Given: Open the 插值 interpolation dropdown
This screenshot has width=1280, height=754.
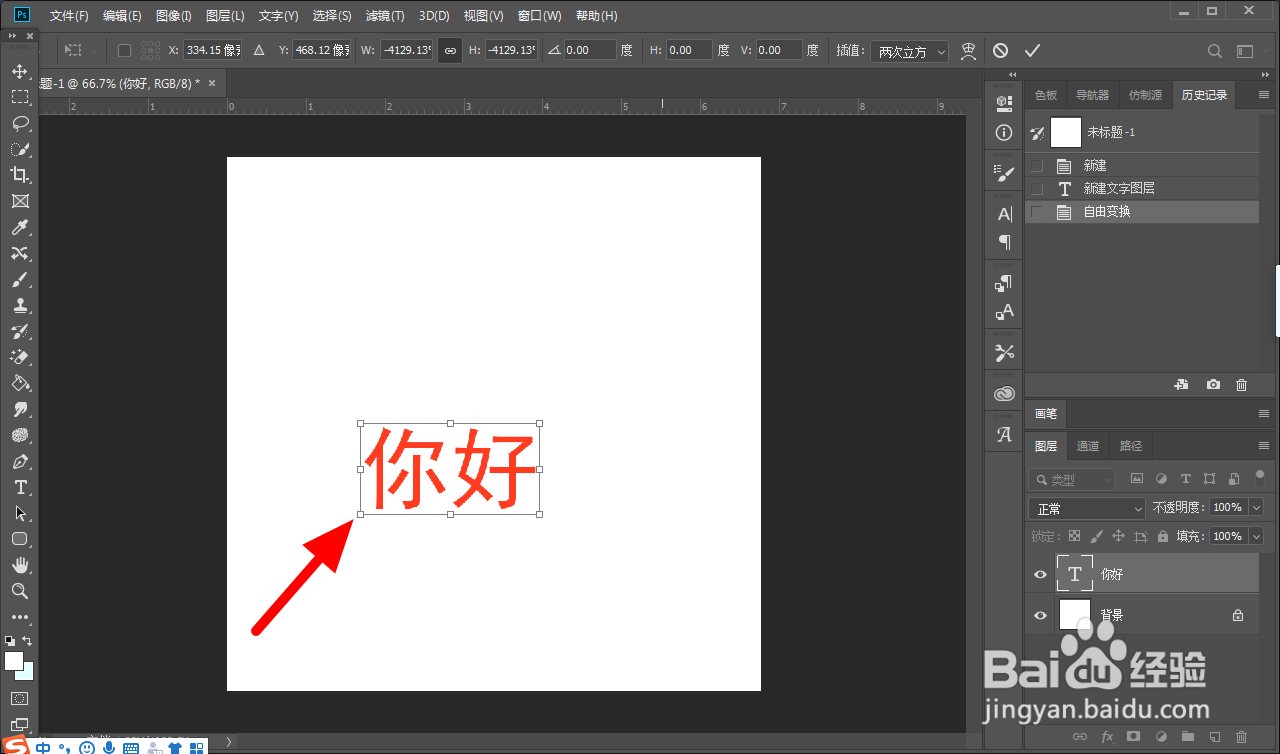Looking at the screenshot, I should (910, 51).
